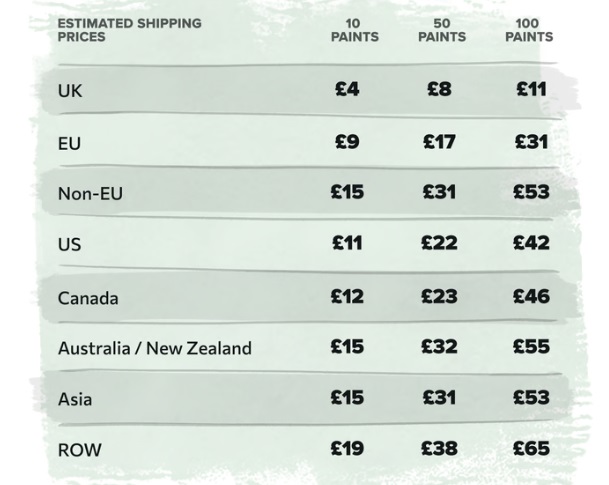Click the US row label

tap(69, 245)
